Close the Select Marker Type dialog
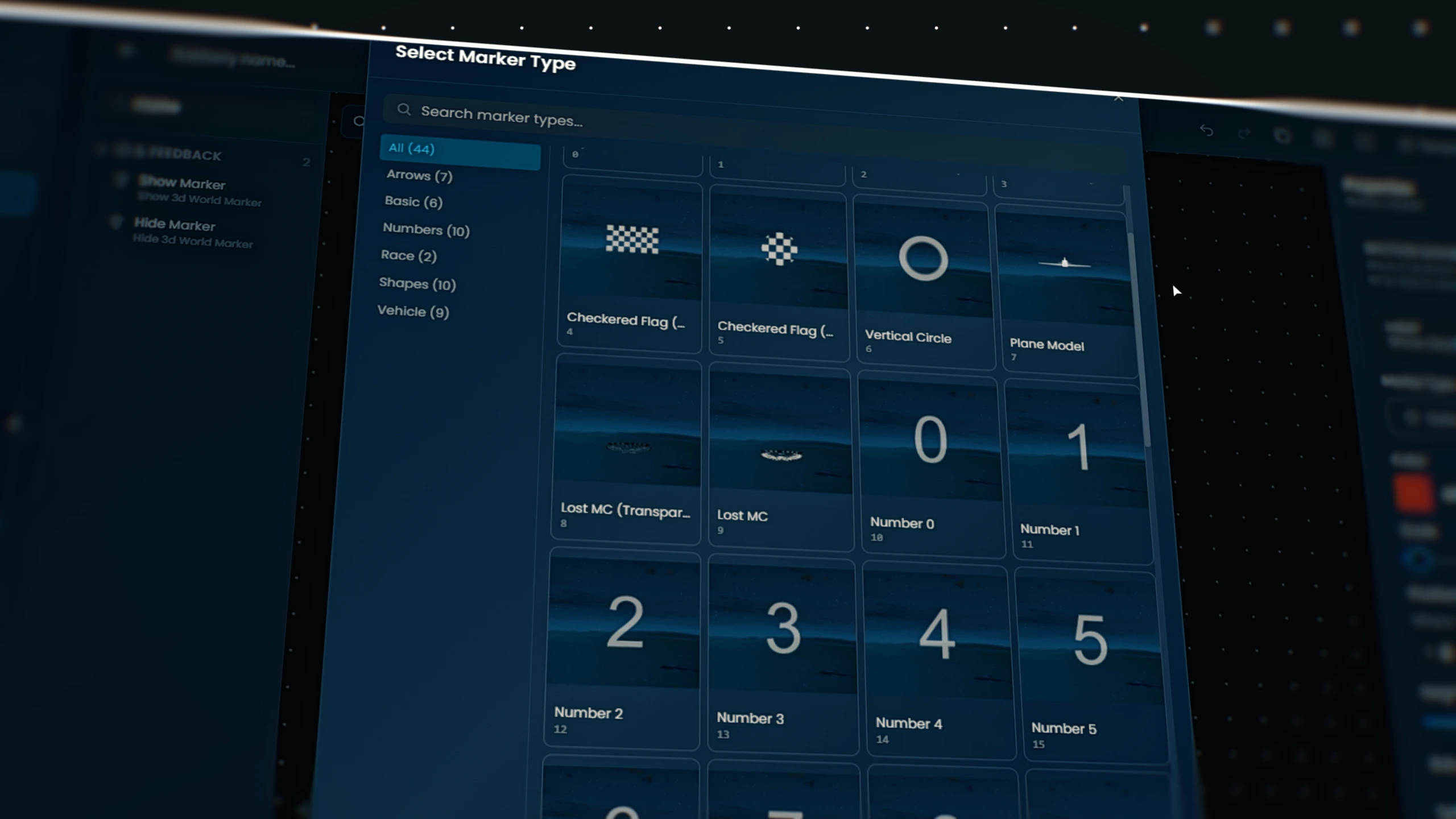The width and height of the screenshot is (1456, 819). pyautogui.click(x=1118, y=98)
